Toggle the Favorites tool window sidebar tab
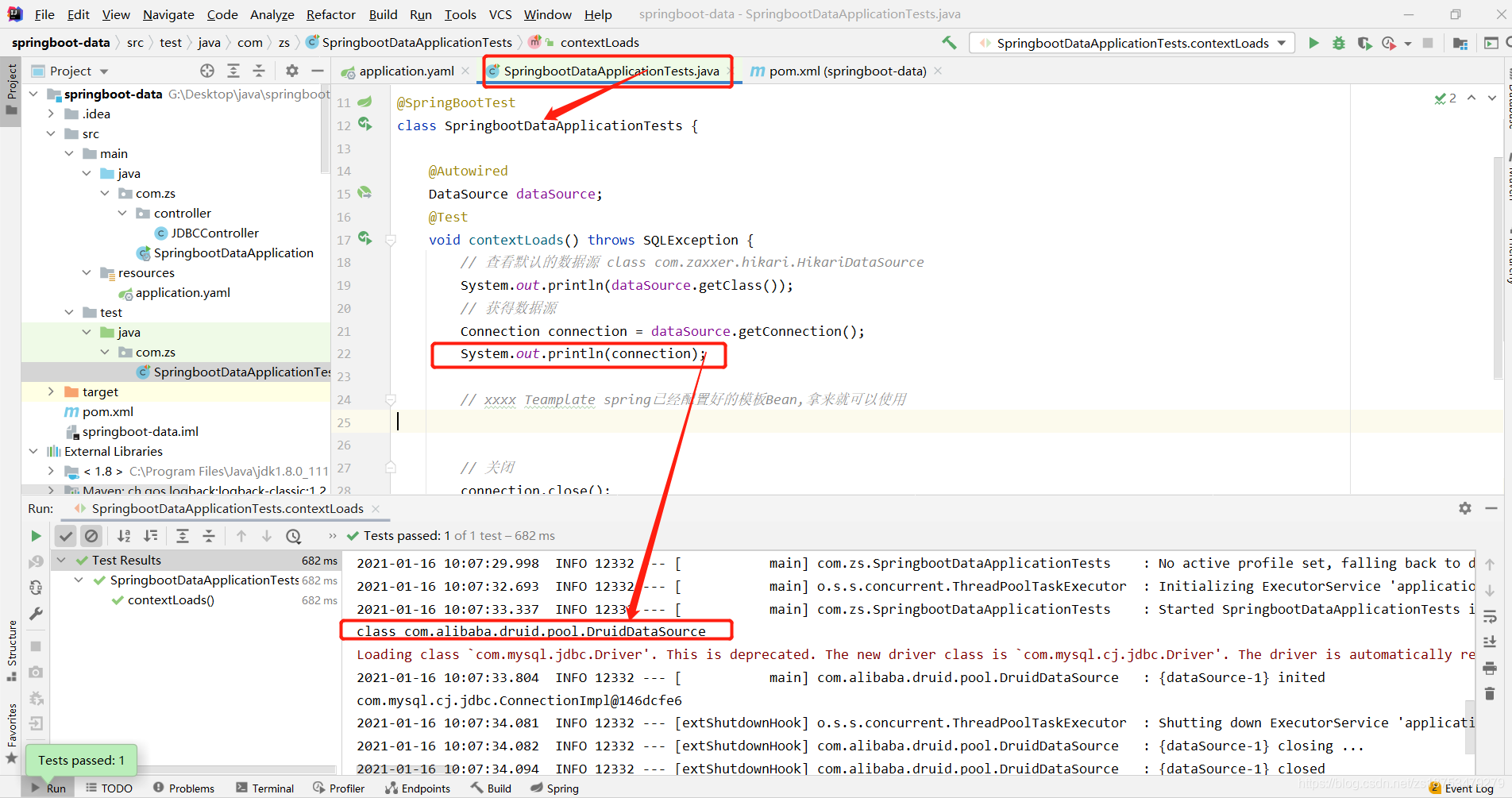Viewport: 1512px width, 798px height. click(x=11, y=733)
